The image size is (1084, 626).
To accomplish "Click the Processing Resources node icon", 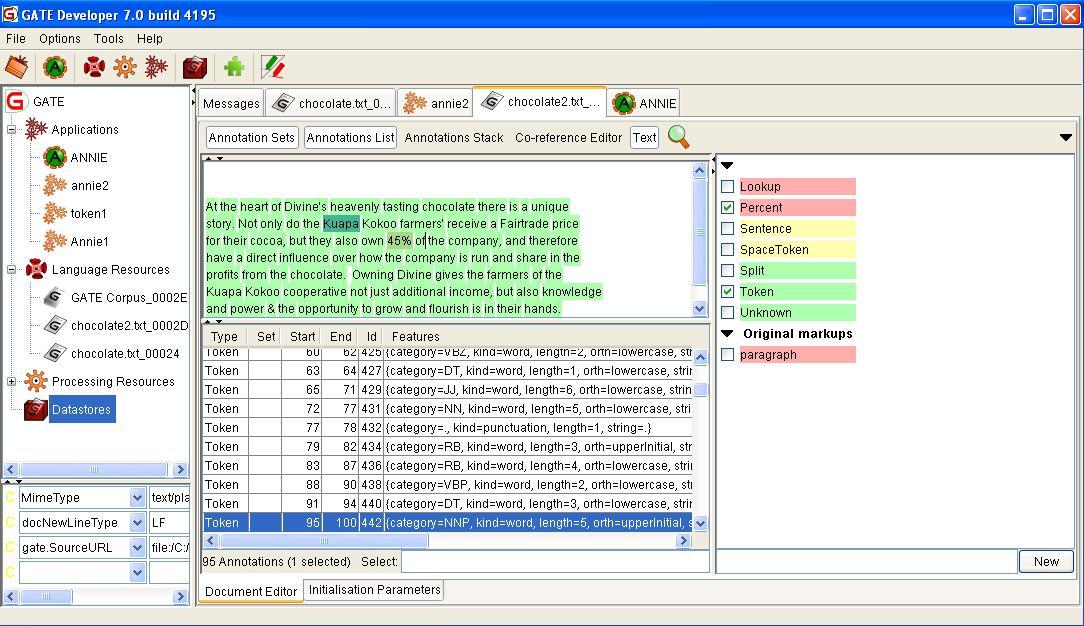I will (36, 381).
